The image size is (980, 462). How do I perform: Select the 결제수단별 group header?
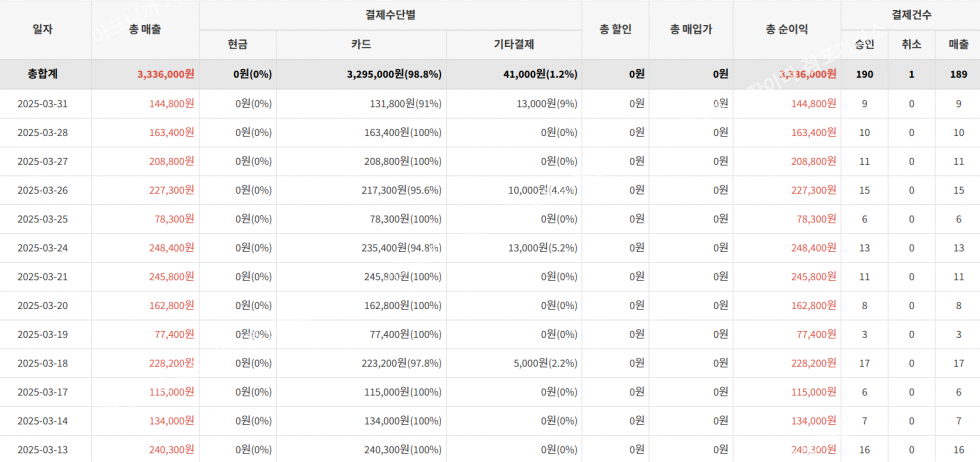coord(390,15)
